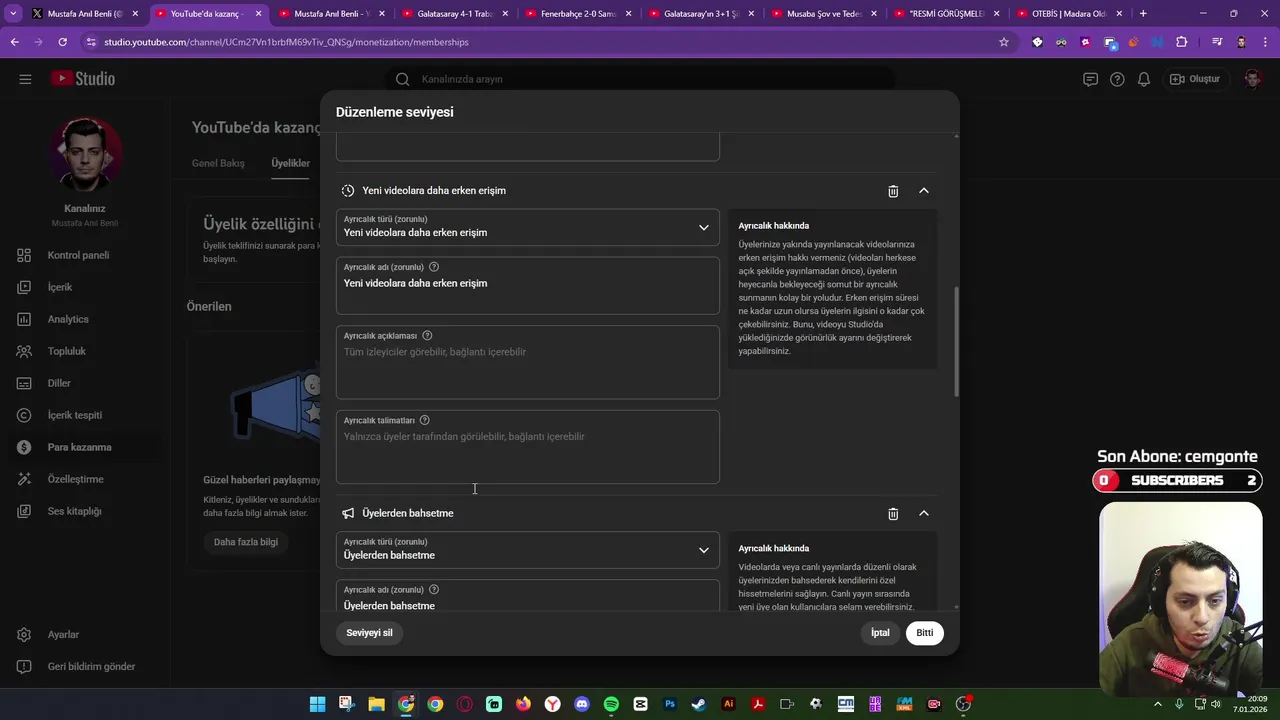This screenshot has width=1280, height=720.
Task: Switch to the 'Genel Bakış' tab
Action: click(218, 163)
